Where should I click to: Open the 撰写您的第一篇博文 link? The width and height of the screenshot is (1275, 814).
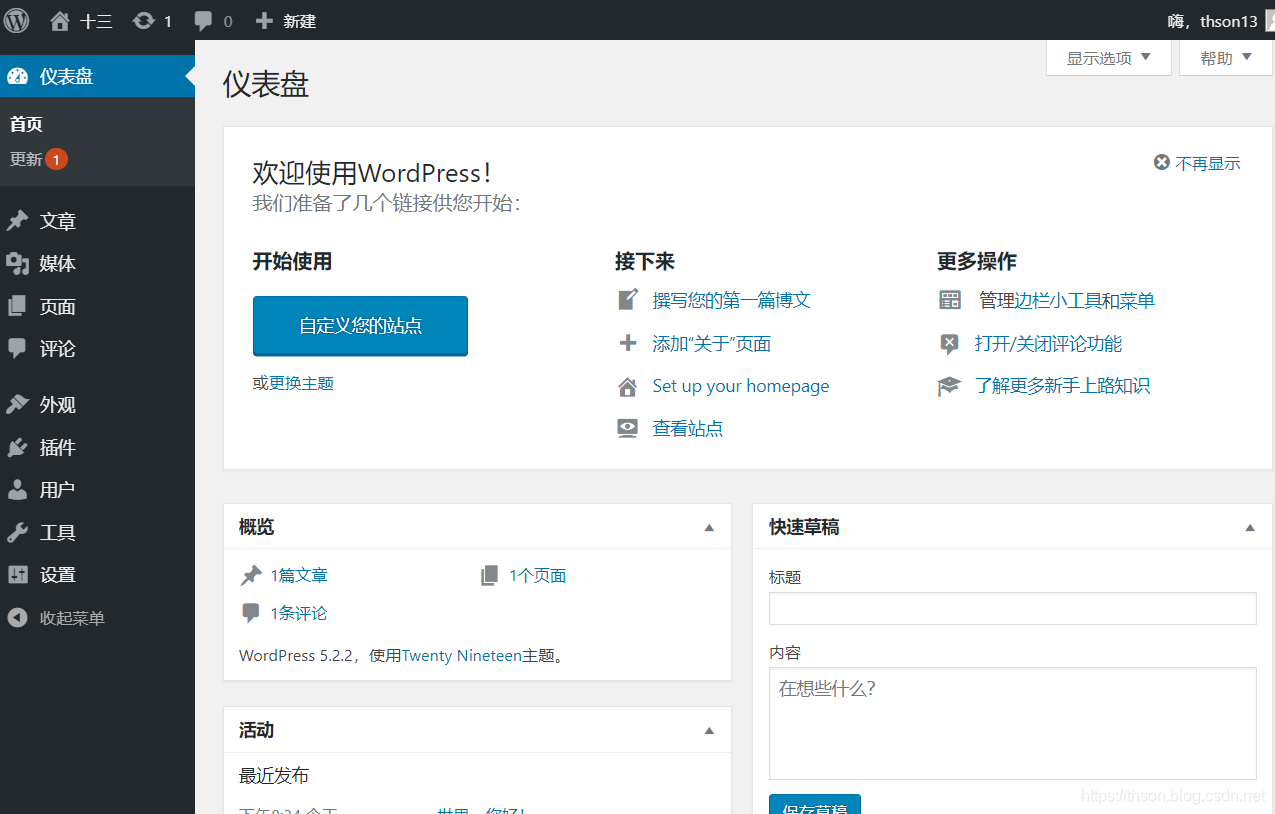pyautogui.click(x=731, y=300)
